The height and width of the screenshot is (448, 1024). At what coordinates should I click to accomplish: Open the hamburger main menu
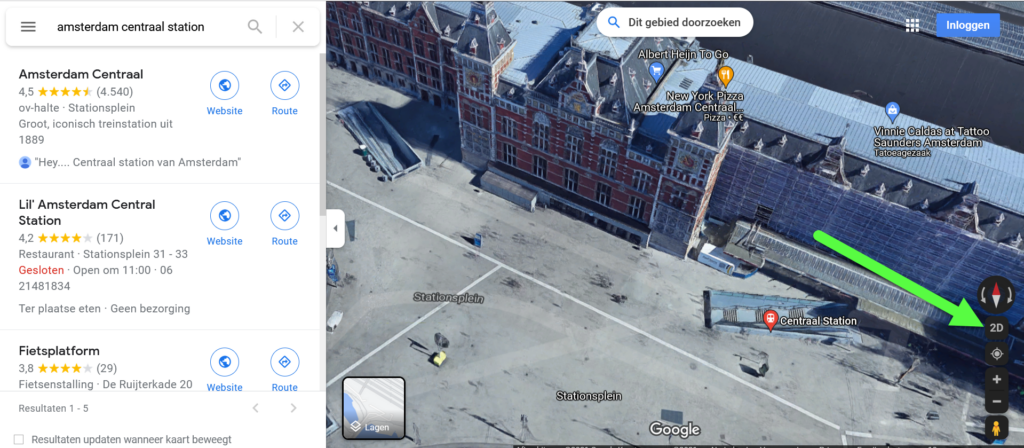(x=28, y=27)
